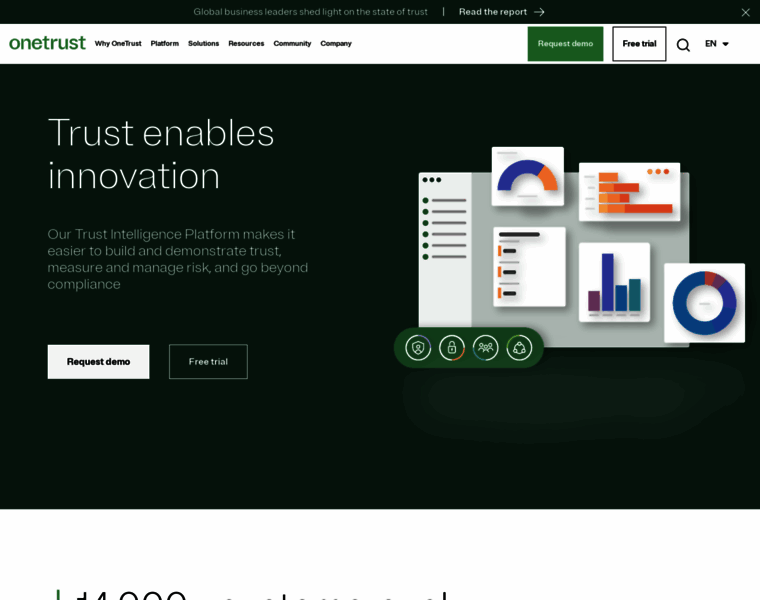Open the Company menu
This screenshot has height=600, width=760.
336,44
